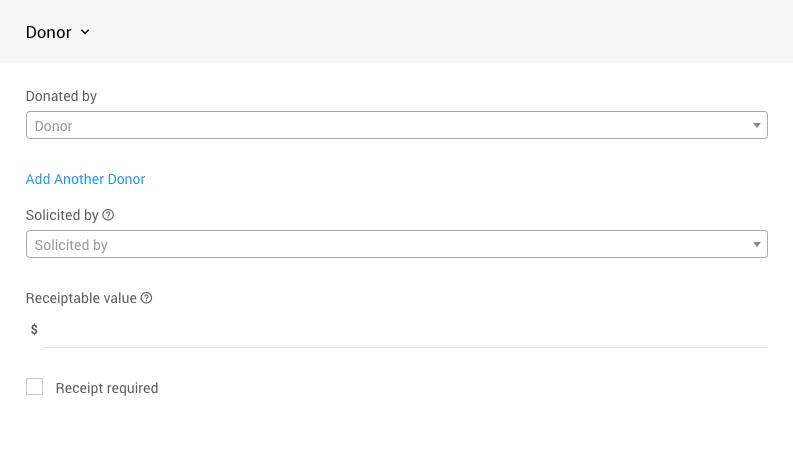Image resolution: width=793 pixels, height=450 pixels.
Task: Collapse the Donor section chevron
Action: click(x=85, y=32)
